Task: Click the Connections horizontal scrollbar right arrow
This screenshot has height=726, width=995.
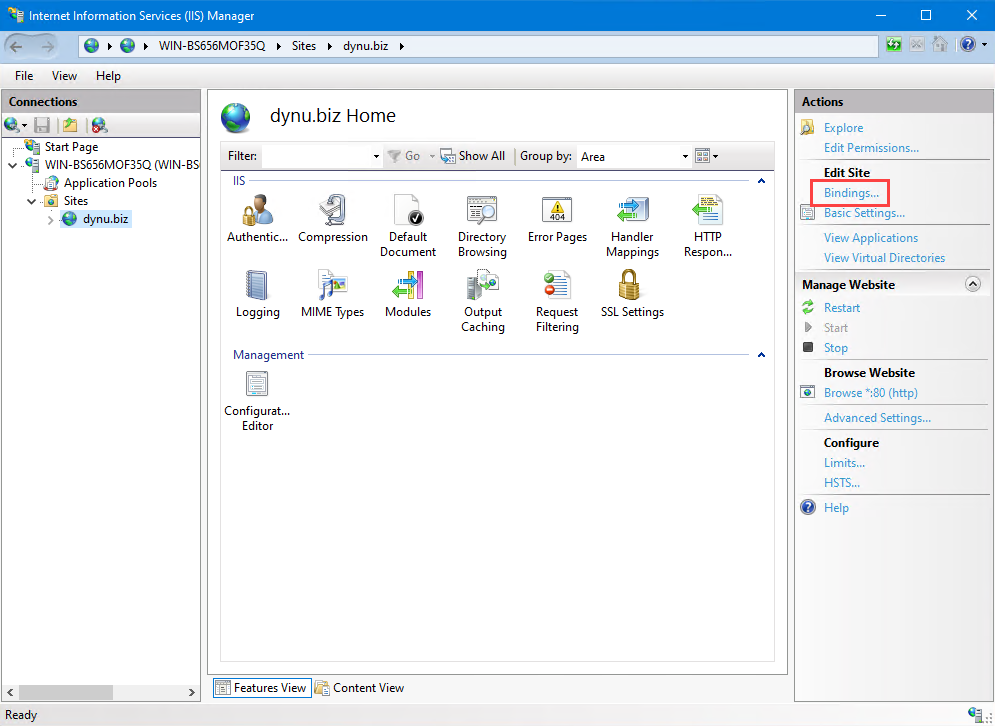Action: 192,692
